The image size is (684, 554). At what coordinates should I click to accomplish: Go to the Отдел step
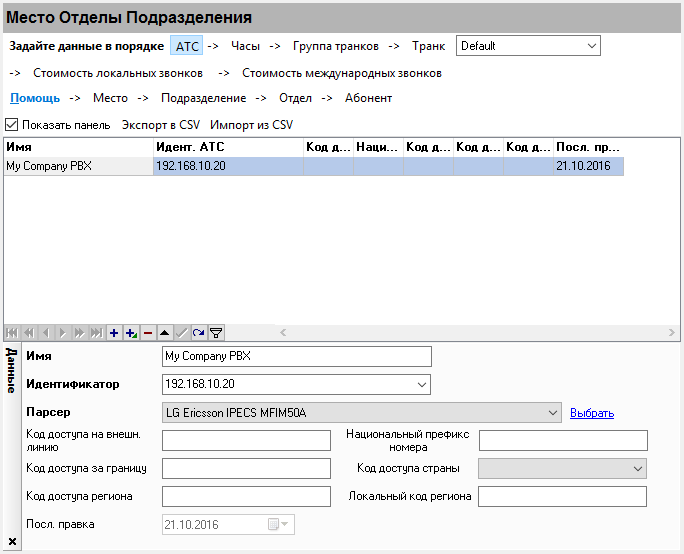tap(295, 98)
